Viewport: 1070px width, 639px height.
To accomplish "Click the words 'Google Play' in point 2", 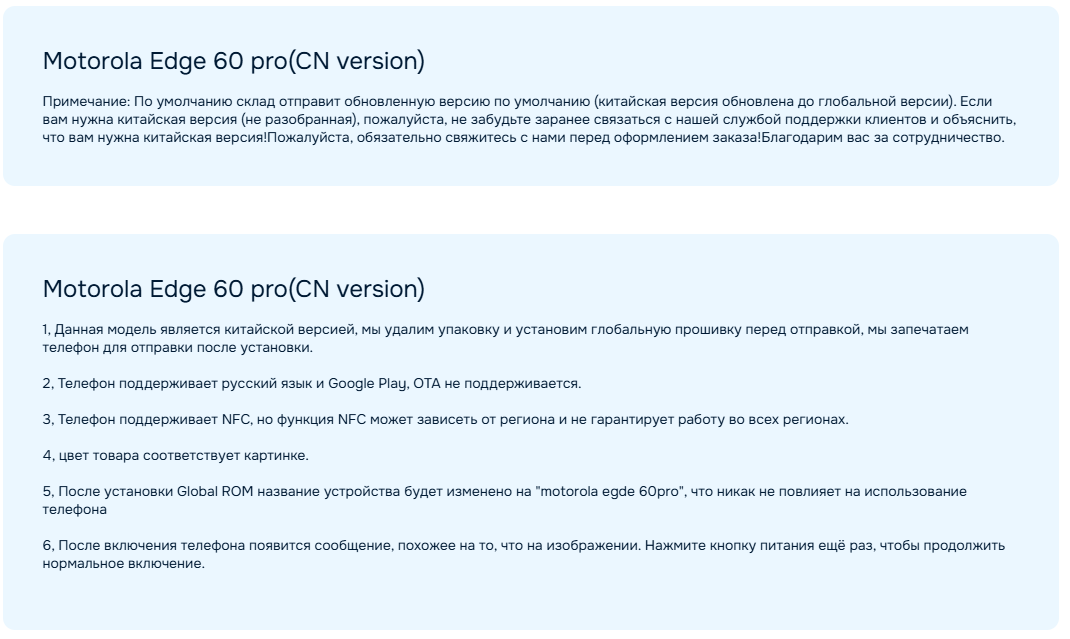I will point(367,384).
